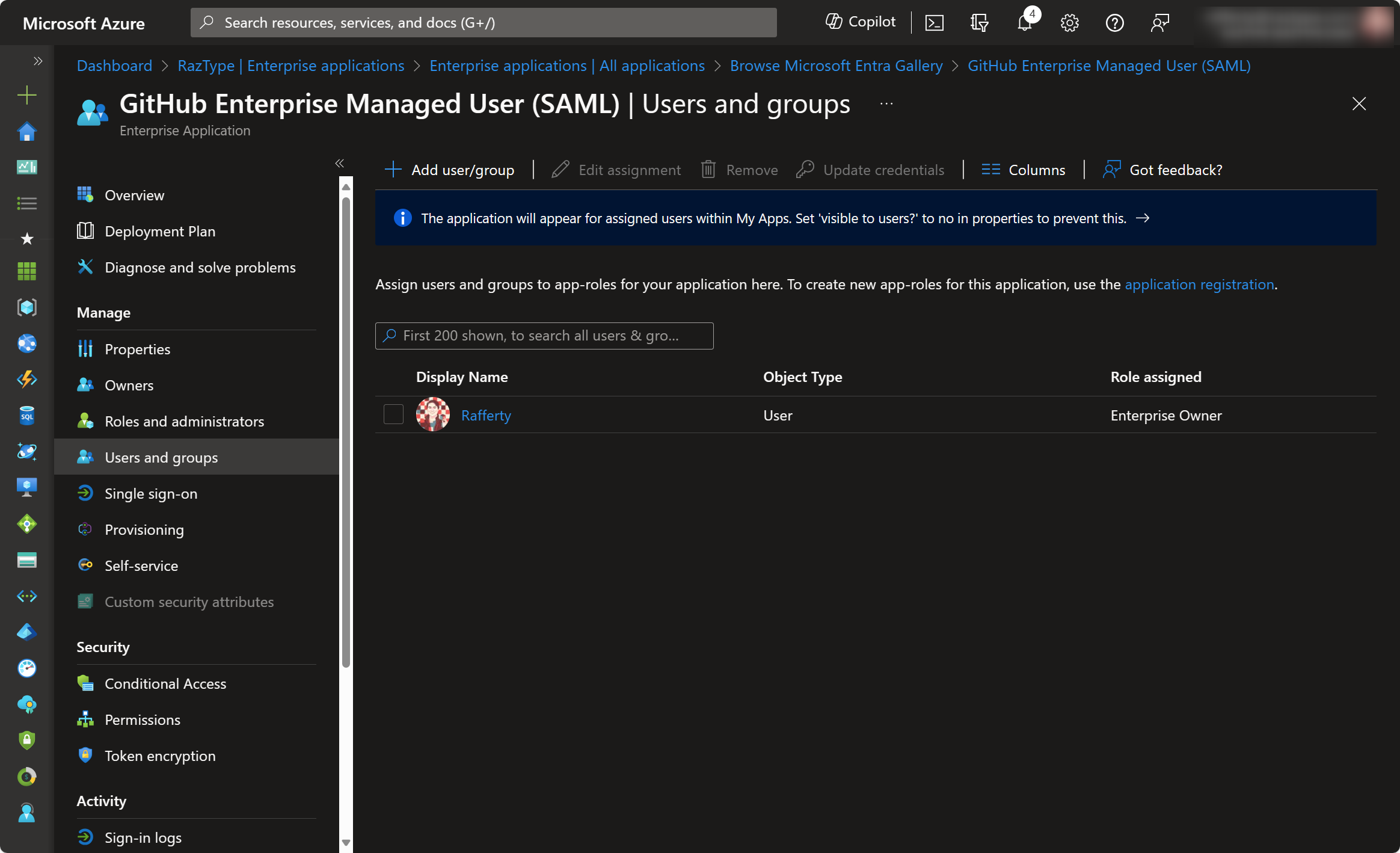Select the Rafferty row checkbox
The height and width of the screenshot is (853, 1400).
393,414
